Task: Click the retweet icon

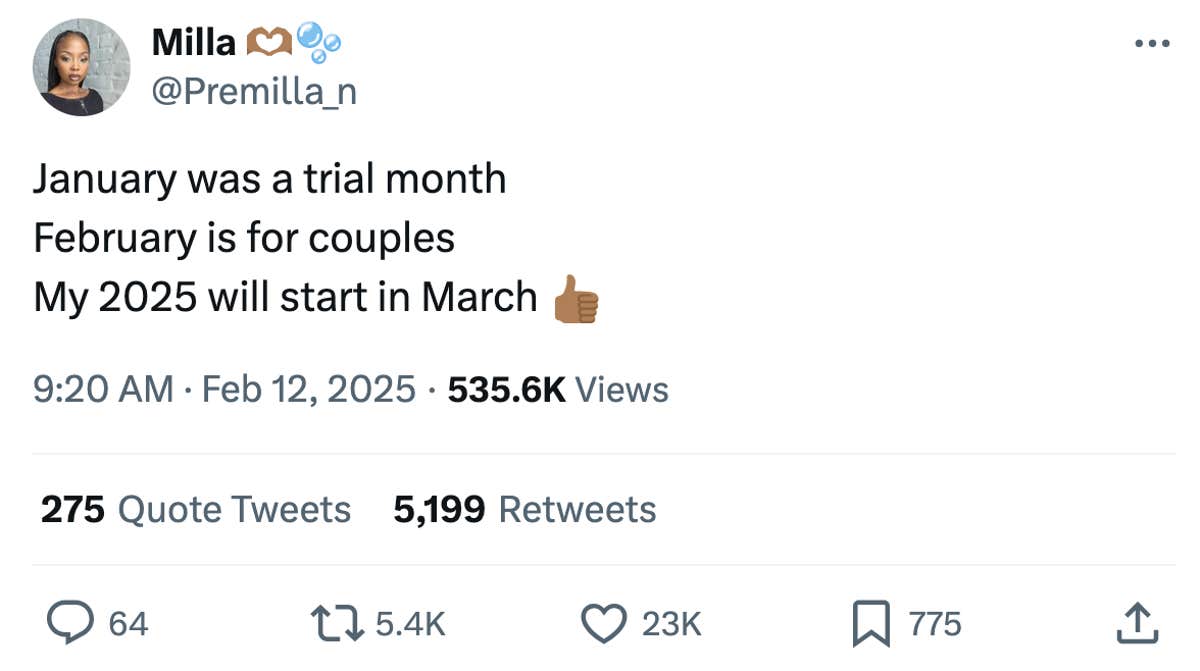Action: pos(337,623)
